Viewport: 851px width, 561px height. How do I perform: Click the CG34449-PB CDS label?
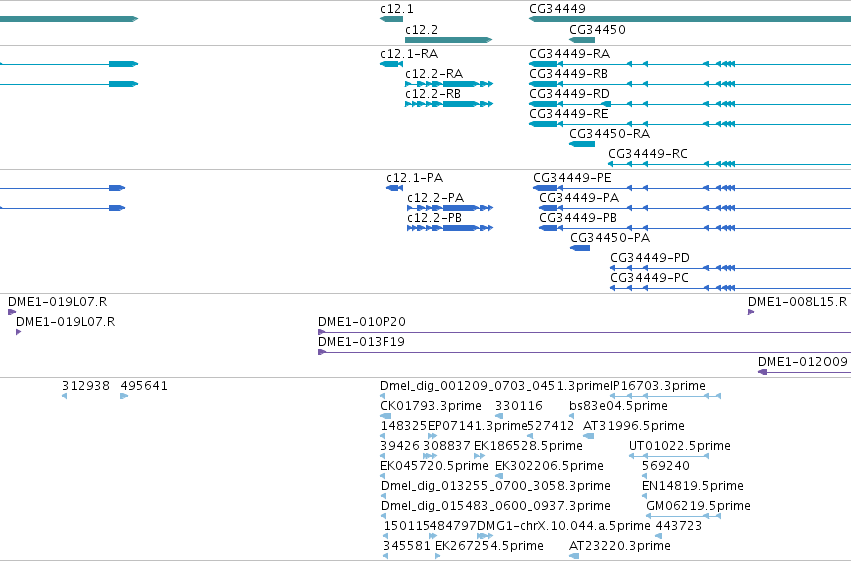578,218
